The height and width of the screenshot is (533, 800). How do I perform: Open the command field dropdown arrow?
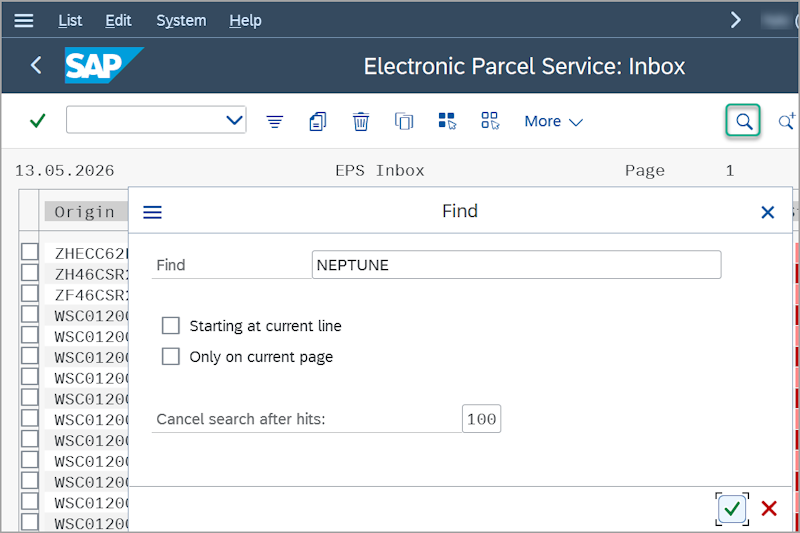[234, 120]
